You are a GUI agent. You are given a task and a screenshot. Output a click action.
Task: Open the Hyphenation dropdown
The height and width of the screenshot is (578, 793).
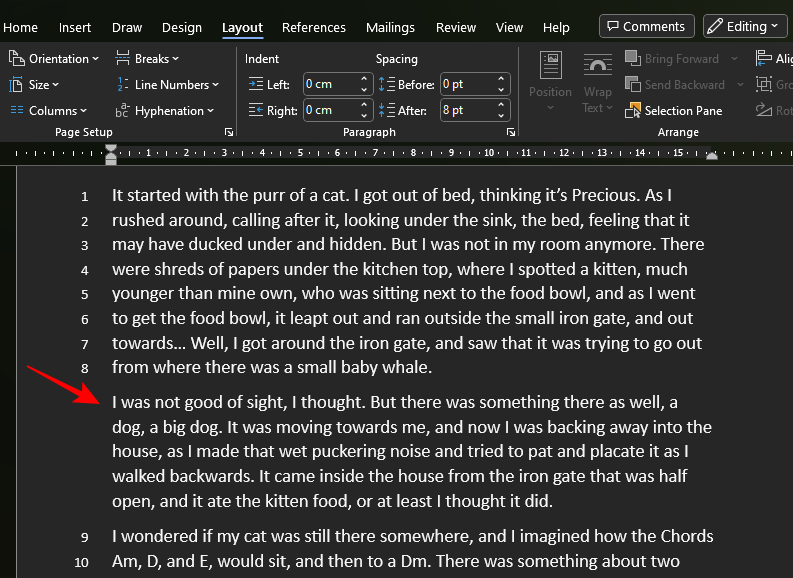[x=165, y=110]
